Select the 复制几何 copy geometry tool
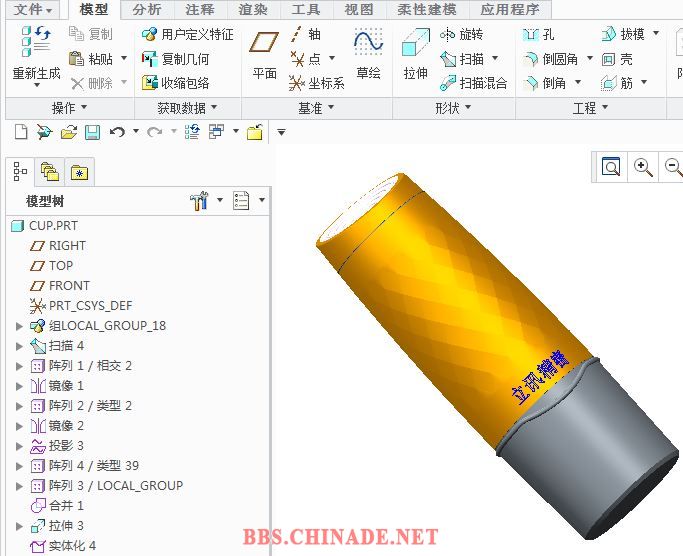This screenshot has height=556, width=683. pos(176,58)
